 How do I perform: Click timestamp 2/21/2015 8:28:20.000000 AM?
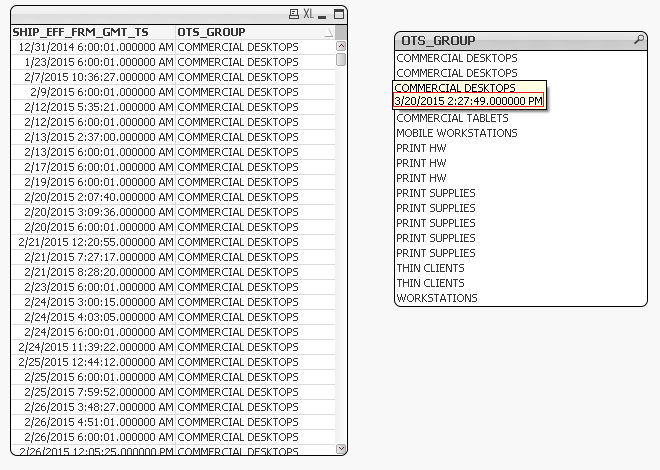(x=99, y=272)
